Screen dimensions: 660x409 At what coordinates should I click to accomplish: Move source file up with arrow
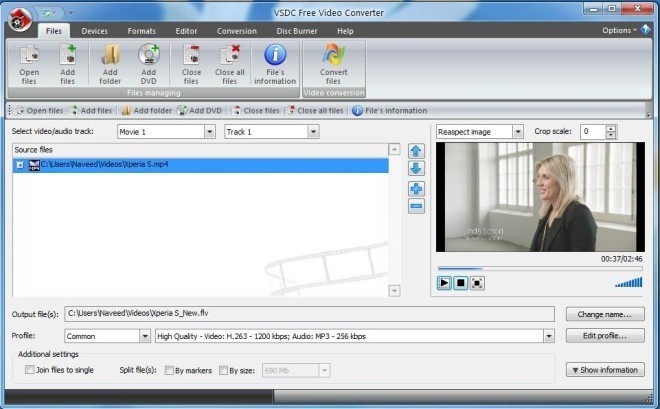pos(416,151)
